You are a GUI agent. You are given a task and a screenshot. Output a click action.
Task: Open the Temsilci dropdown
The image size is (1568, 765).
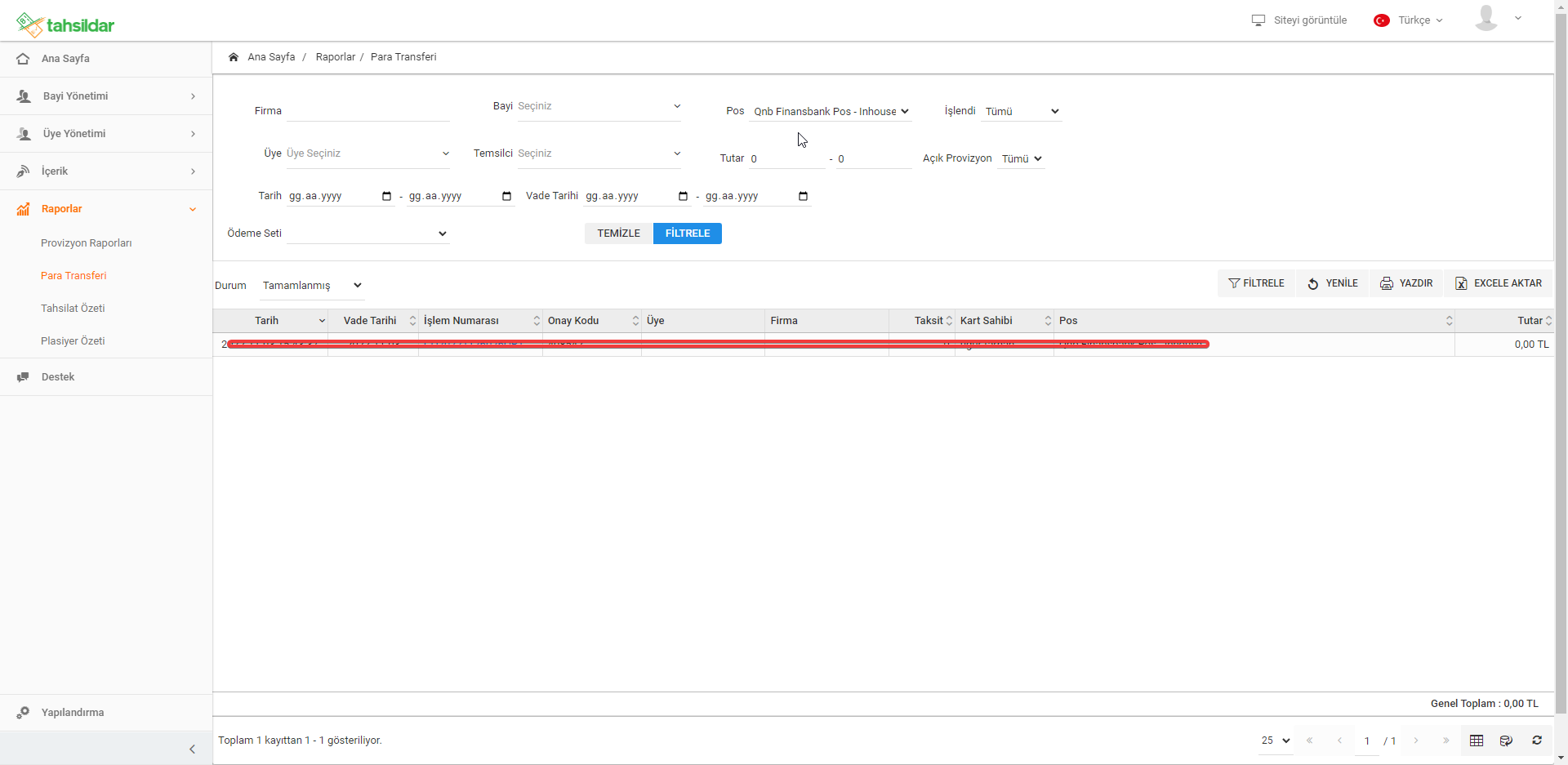point(599,153)
